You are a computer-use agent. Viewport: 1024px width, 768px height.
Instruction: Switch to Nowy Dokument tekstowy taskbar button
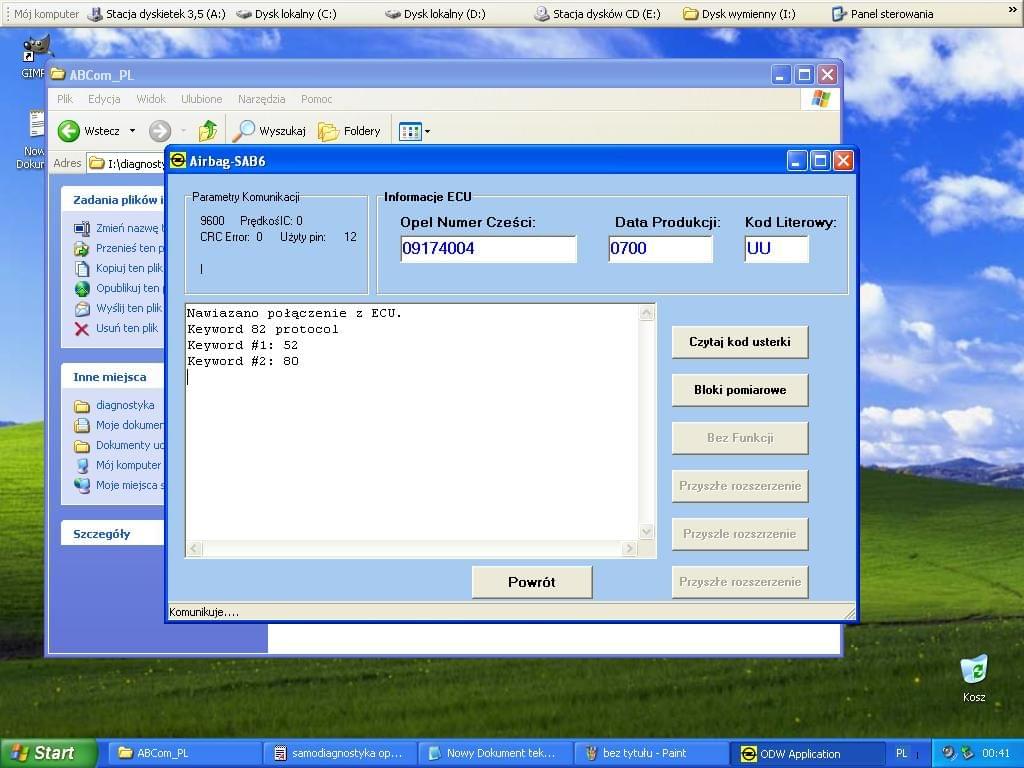tap(496, 754)
